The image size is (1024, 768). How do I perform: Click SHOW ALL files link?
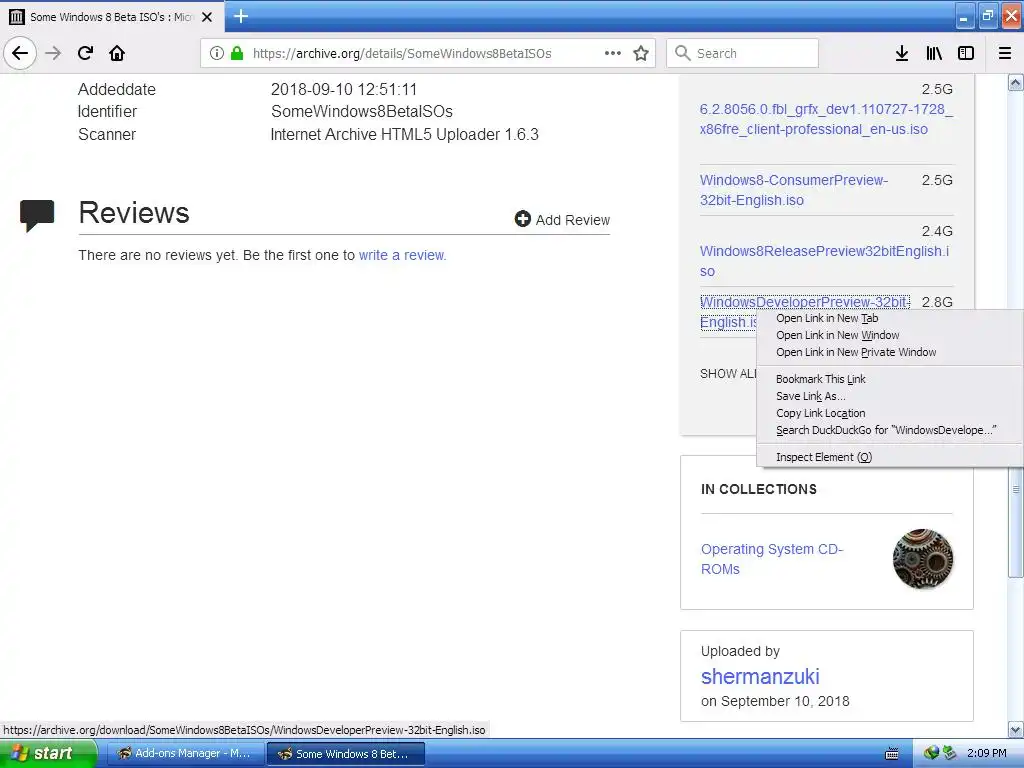pos(728,374)
